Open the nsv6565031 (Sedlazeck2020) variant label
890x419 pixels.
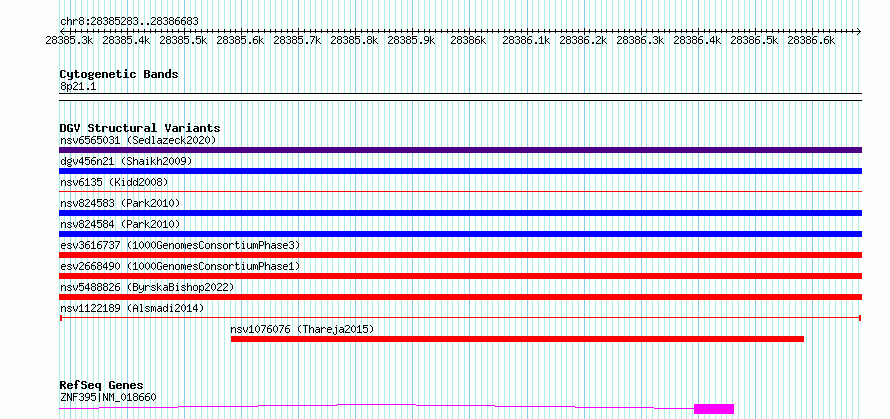point(138,140)
